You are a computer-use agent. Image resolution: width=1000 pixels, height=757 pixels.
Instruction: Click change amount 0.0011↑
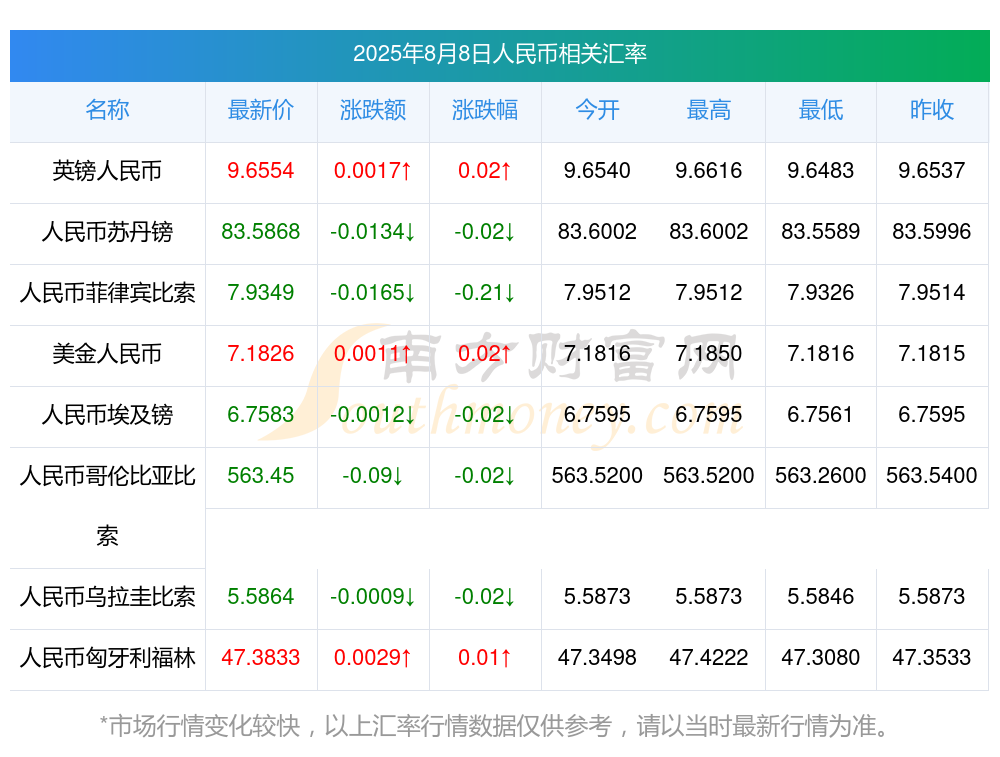[373, 353]
